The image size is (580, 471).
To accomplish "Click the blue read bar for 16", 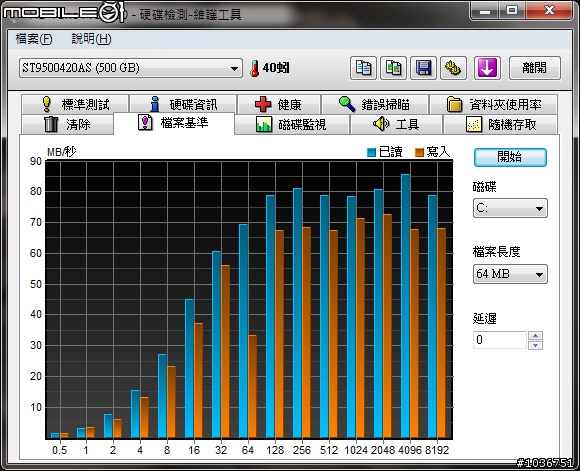I will click(x=189, y=369).
